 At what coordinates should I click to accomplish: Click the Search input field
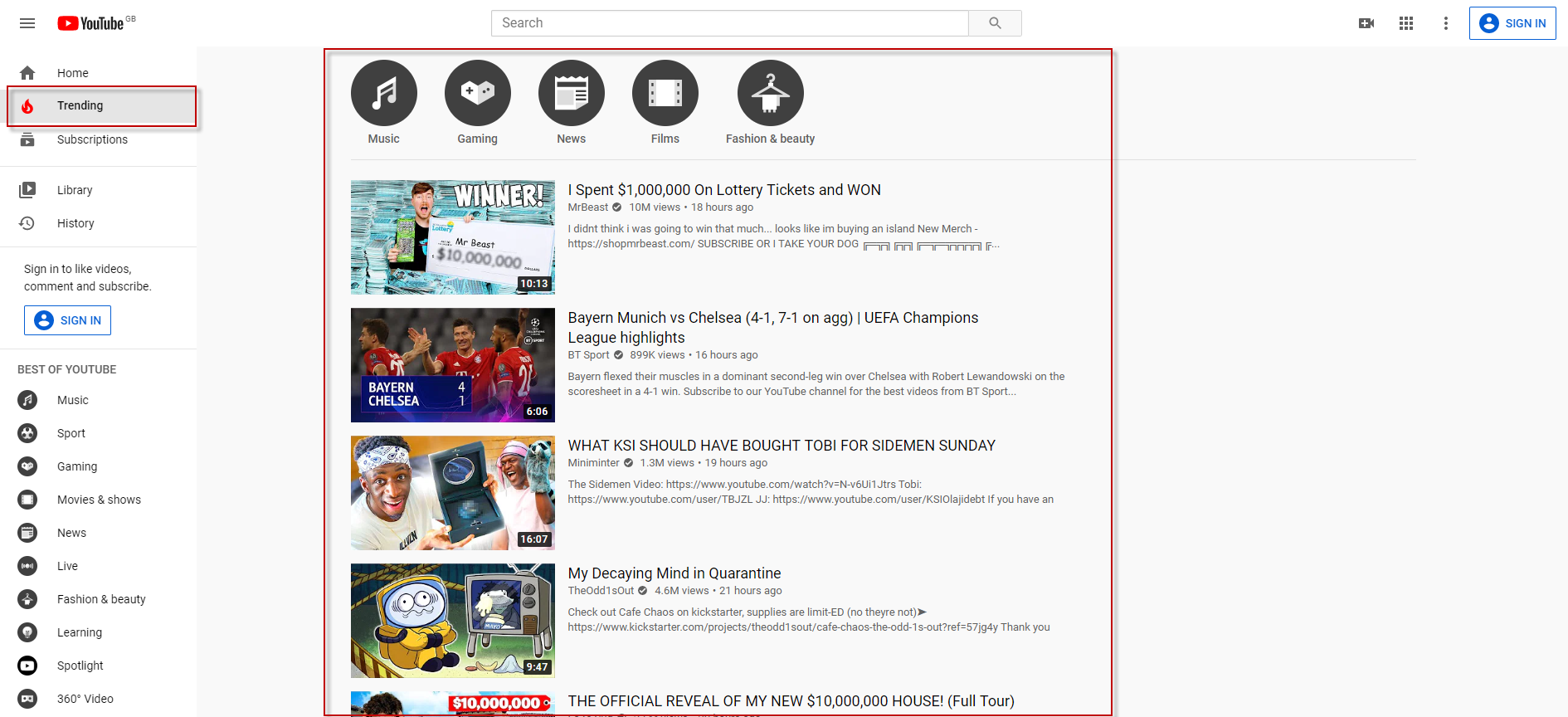[730, 23]
